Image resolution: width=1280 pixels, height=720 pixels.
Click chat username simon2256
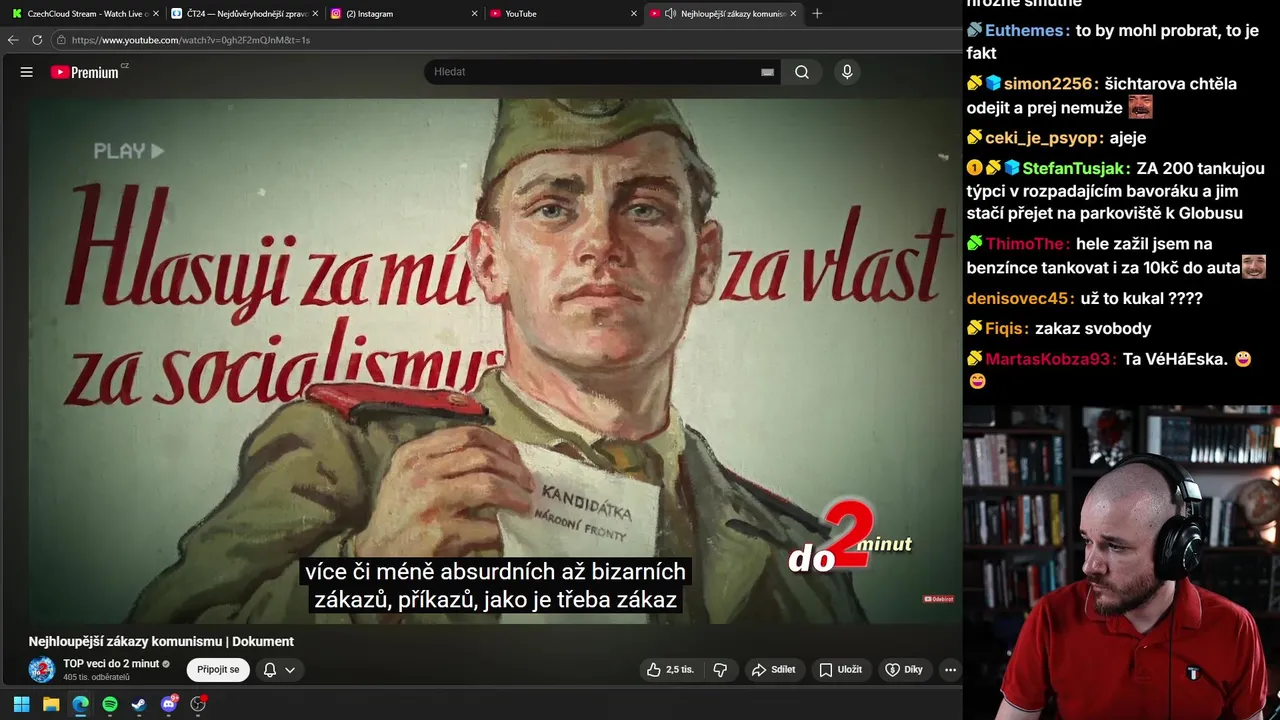[1051, 84]
